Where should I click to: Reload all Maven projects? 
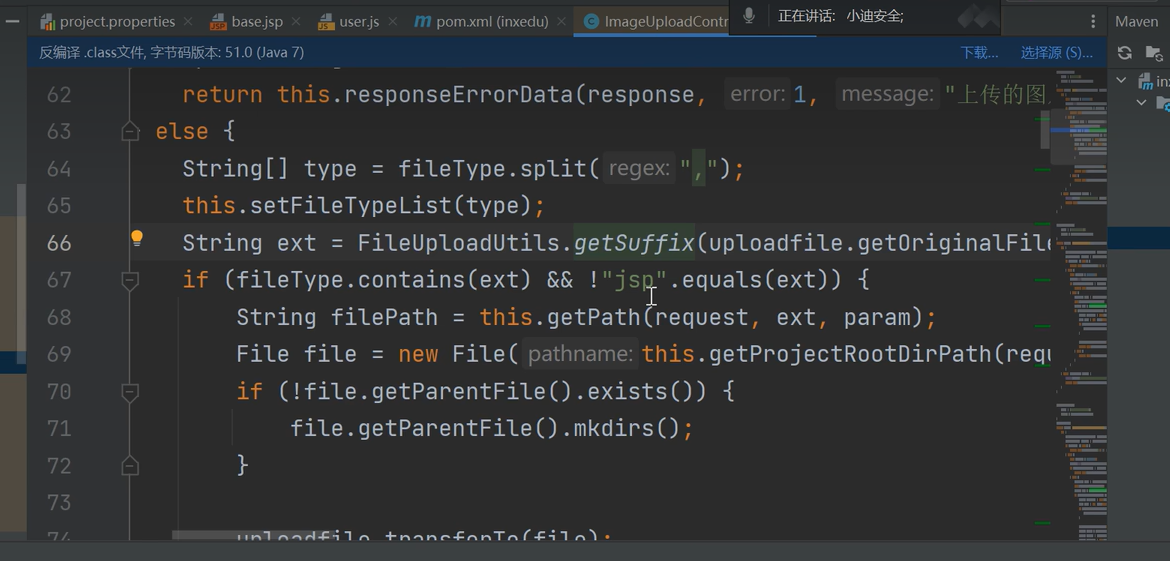point(1125,53)
